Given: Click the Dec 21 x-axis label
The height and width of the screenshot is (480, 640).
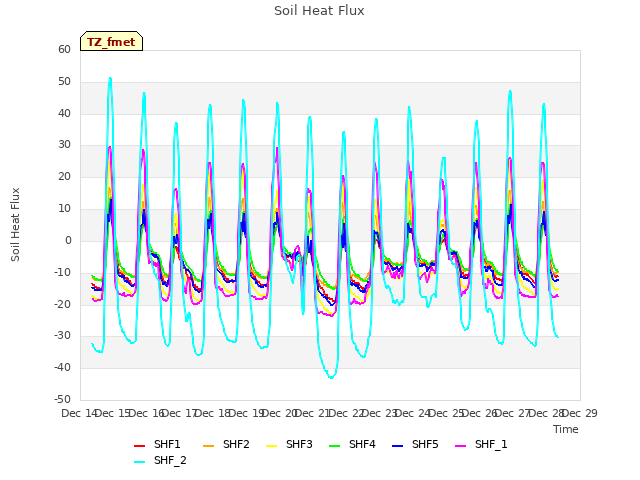Looking at the screenshot, I should tap(313, 413).
